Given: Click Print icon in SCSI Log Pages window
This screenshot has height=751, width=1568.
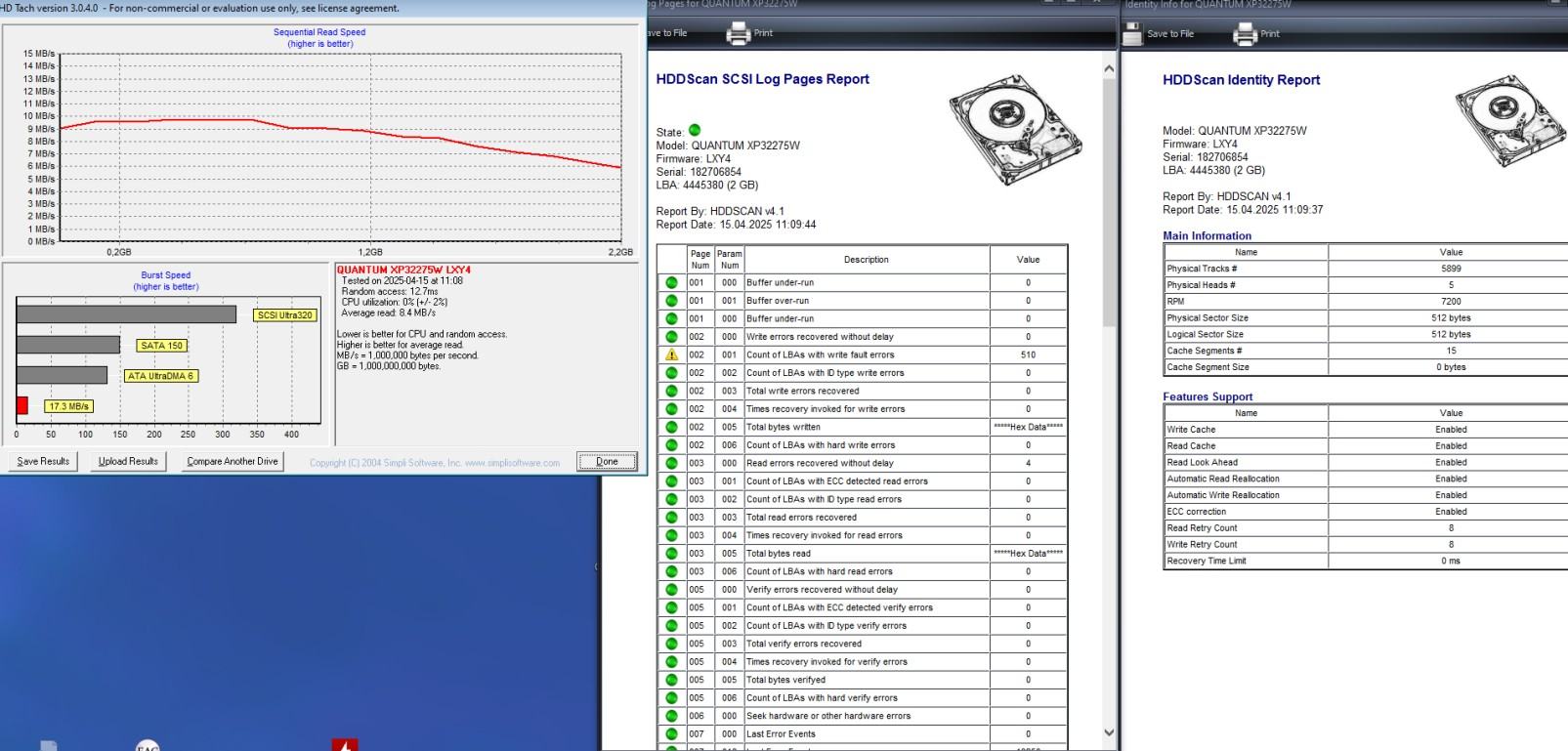Looking at the screenshot, I should [x=738, y=33].
